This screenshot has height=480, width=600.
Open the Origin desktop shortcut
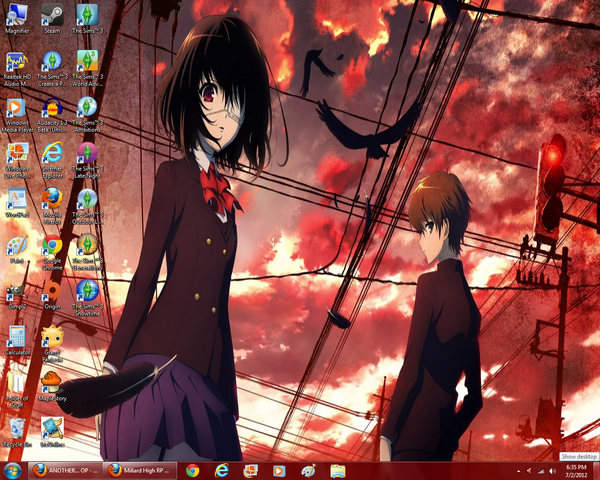point(52,295)
